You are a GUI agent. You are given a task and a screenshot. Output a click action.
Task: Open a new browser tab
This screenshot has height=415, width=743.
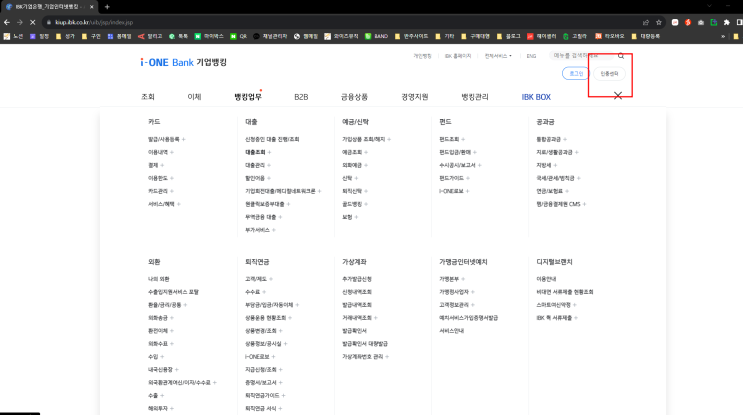click(107, 7)
